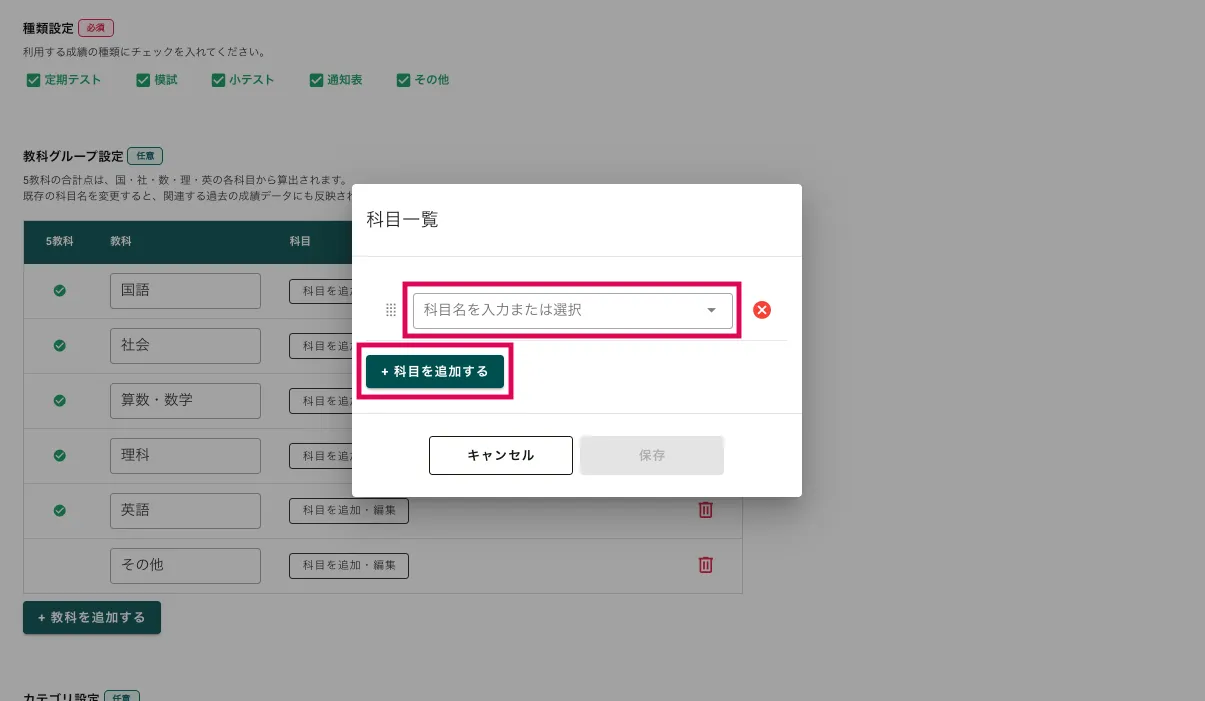Expand the subject name dropdown arrow
The width and height of the screenshot is (1205, 701).
point(712,310)
